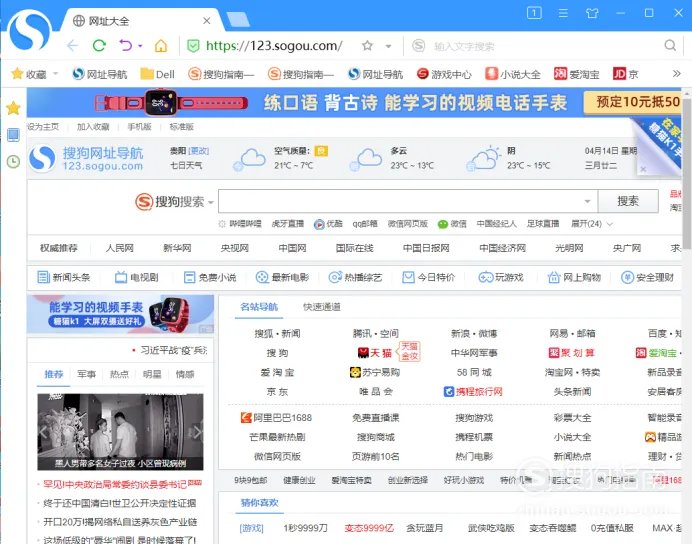Open the browser main menu icon
The image size is (692, 544).
point(563,13)
